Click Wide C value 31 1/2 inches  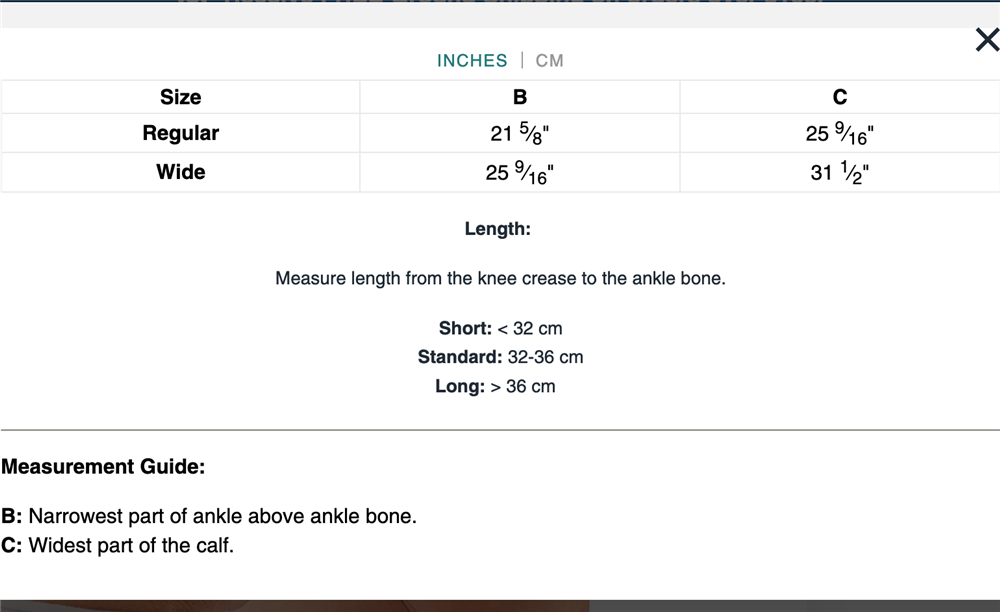(839, 172)
